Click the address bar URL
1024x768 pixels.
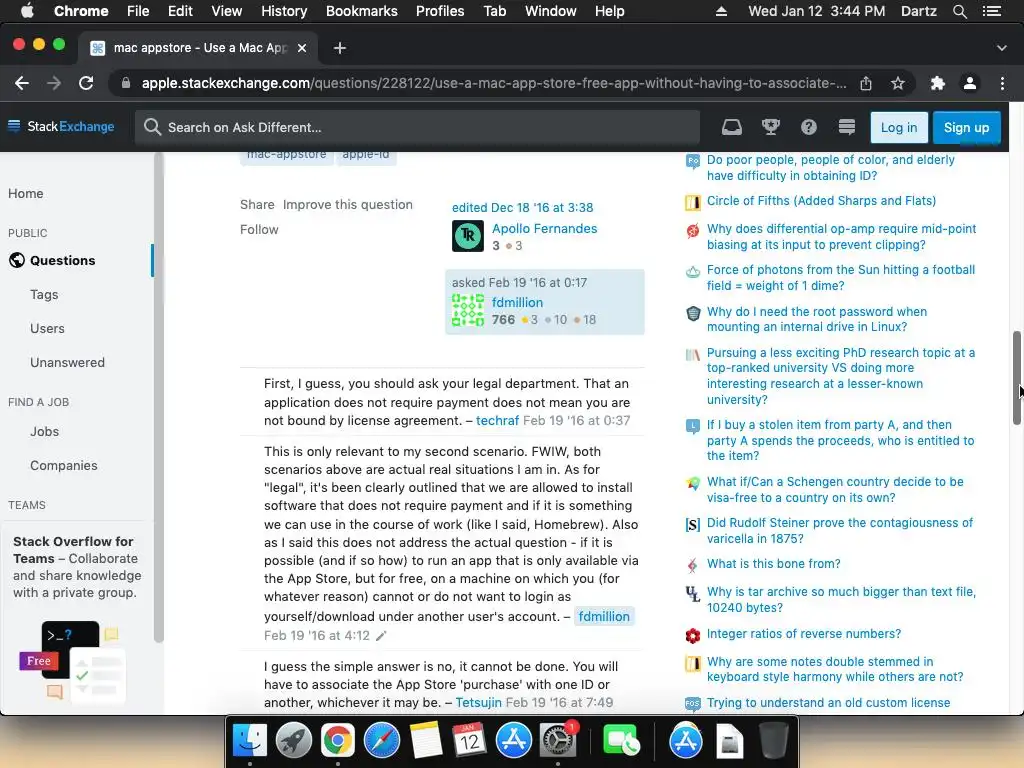pyautogui.click(x=494, y=83)
